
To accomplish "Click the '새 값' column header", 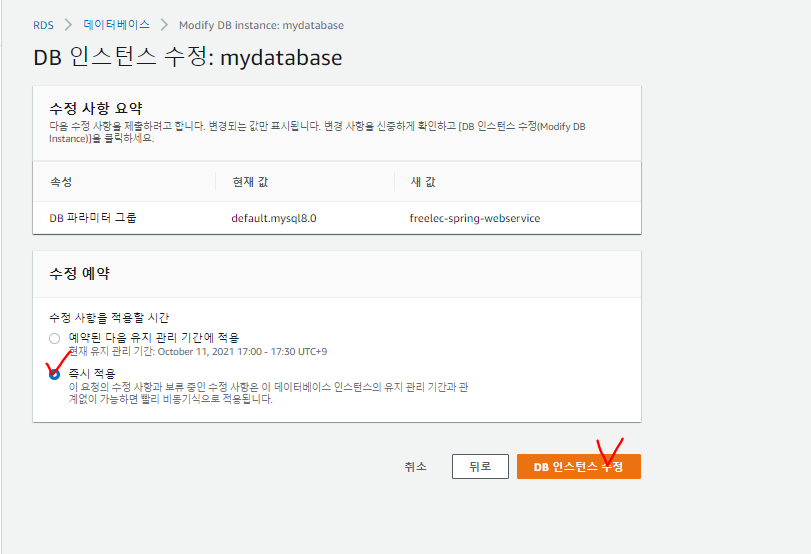I will point(423,182).
